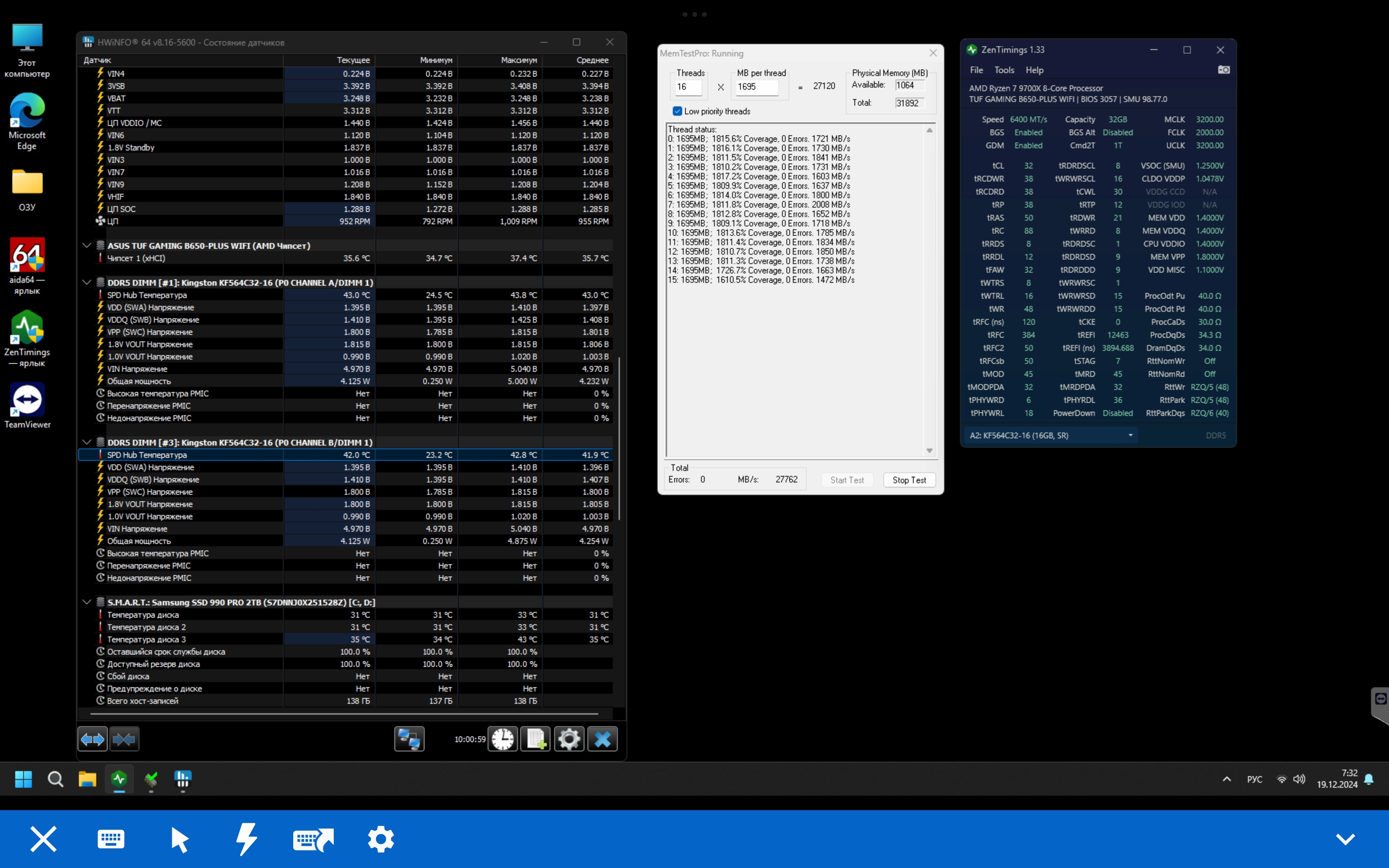Collapse ASUS TUF GAMING B650-PLUS sensor group
The height and width of the screenshot is (868, 1389).
(x=87, y=246)
